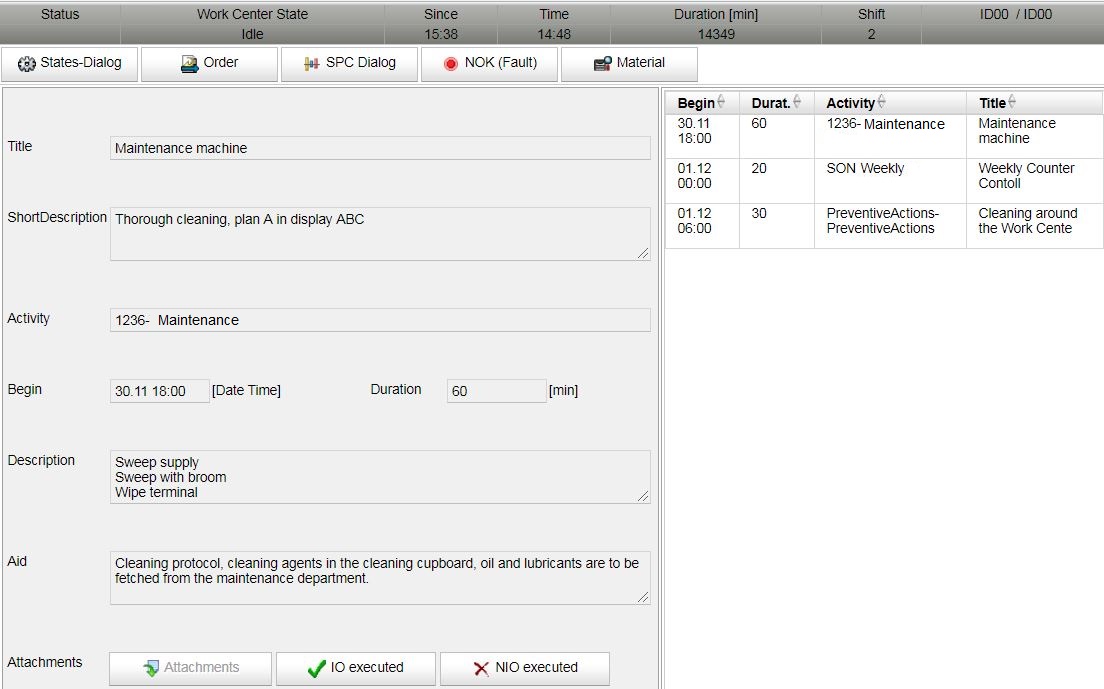Click the Aid text area

pos(380,578)
